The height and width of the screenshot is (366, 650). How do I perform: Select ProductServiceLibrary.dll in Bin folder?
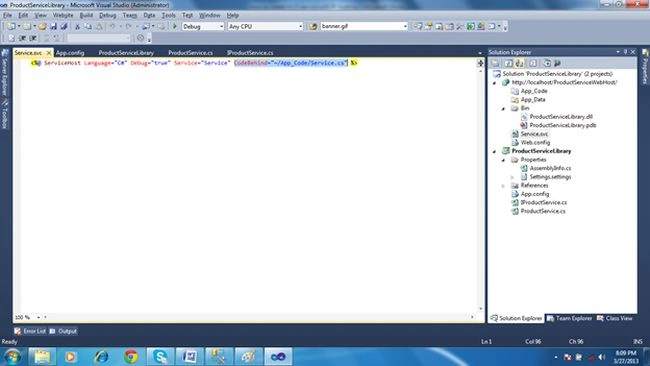tap(561, 117)
